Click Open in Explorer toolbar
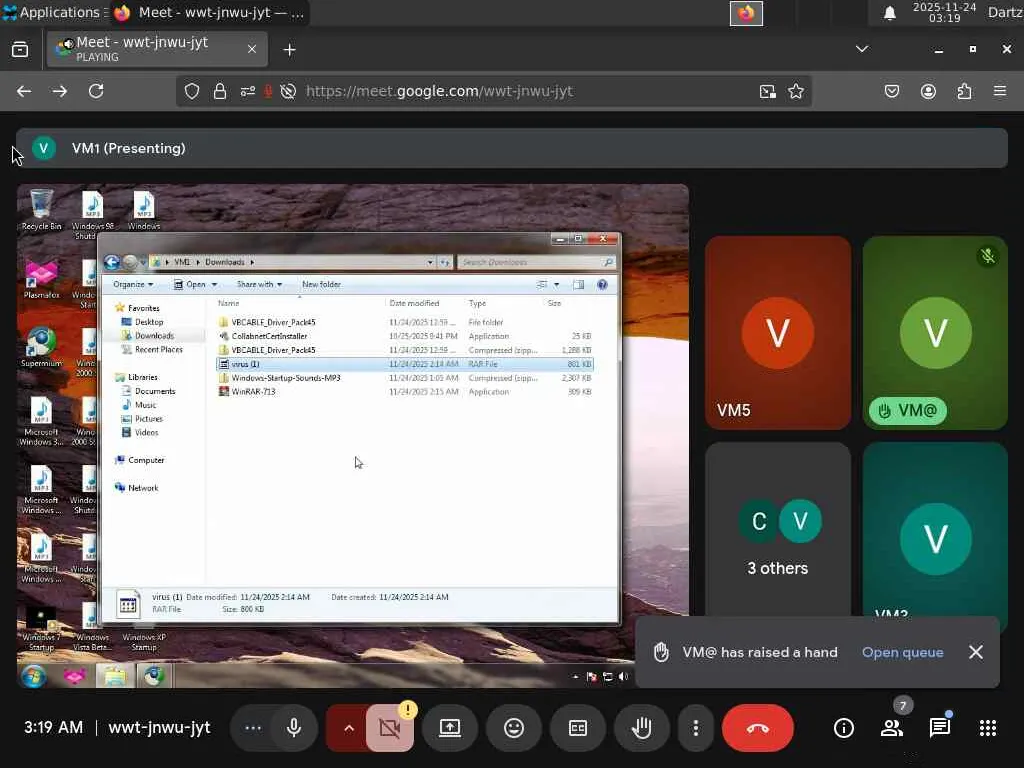 [x=195, y=284]
